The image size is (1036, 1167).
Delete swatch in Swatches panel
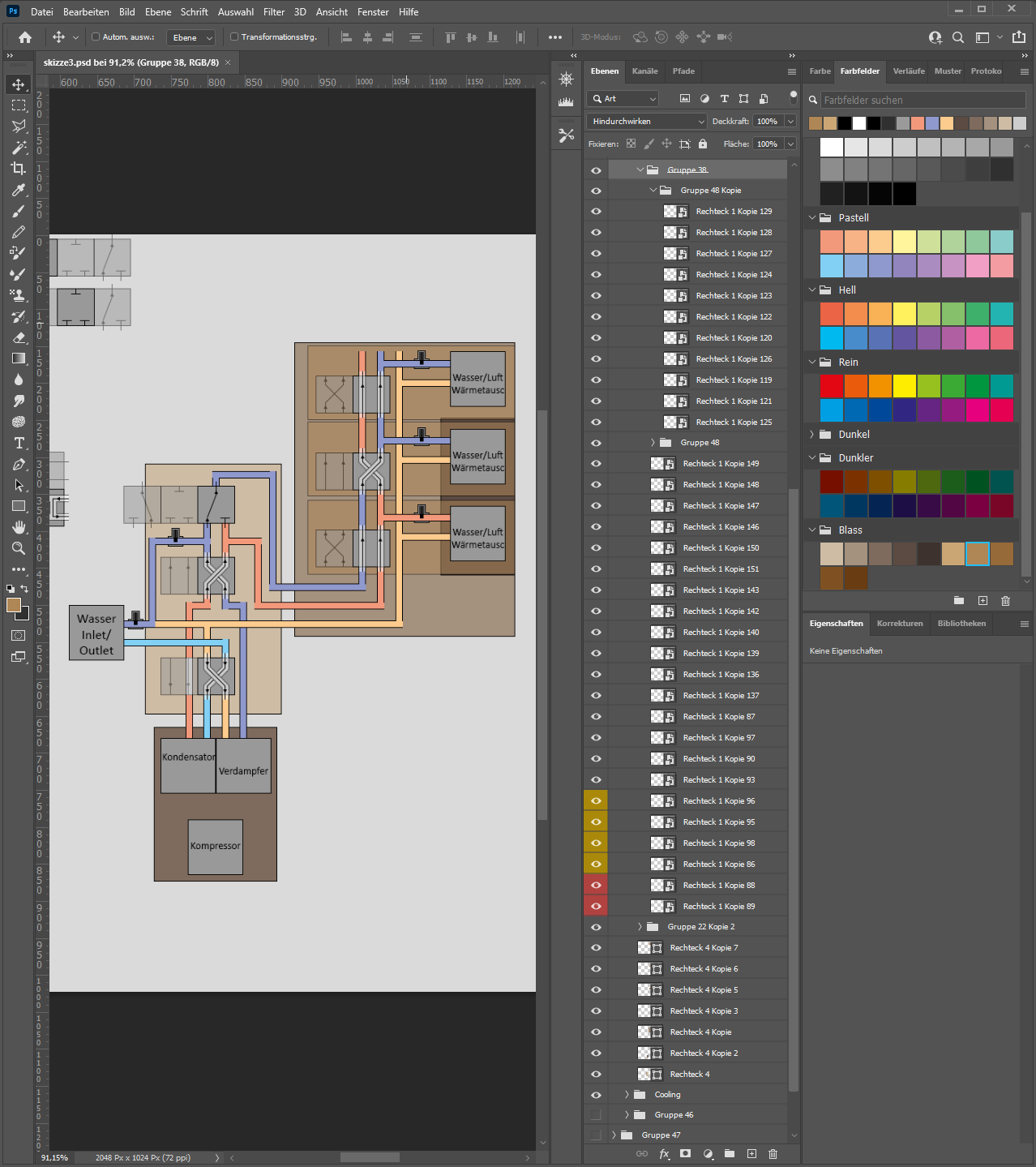pos(1005,601)
